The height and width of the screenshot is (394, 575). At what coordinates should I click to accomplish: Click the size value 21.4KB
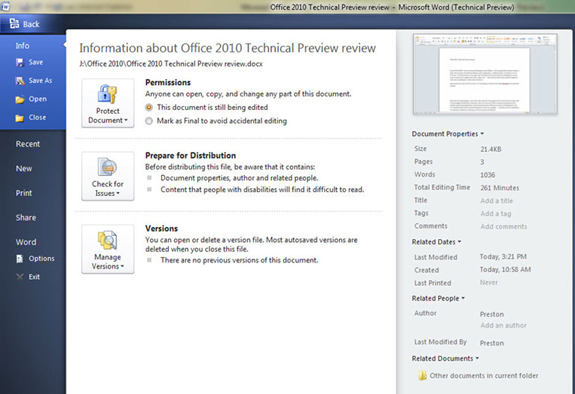[491, 149]
